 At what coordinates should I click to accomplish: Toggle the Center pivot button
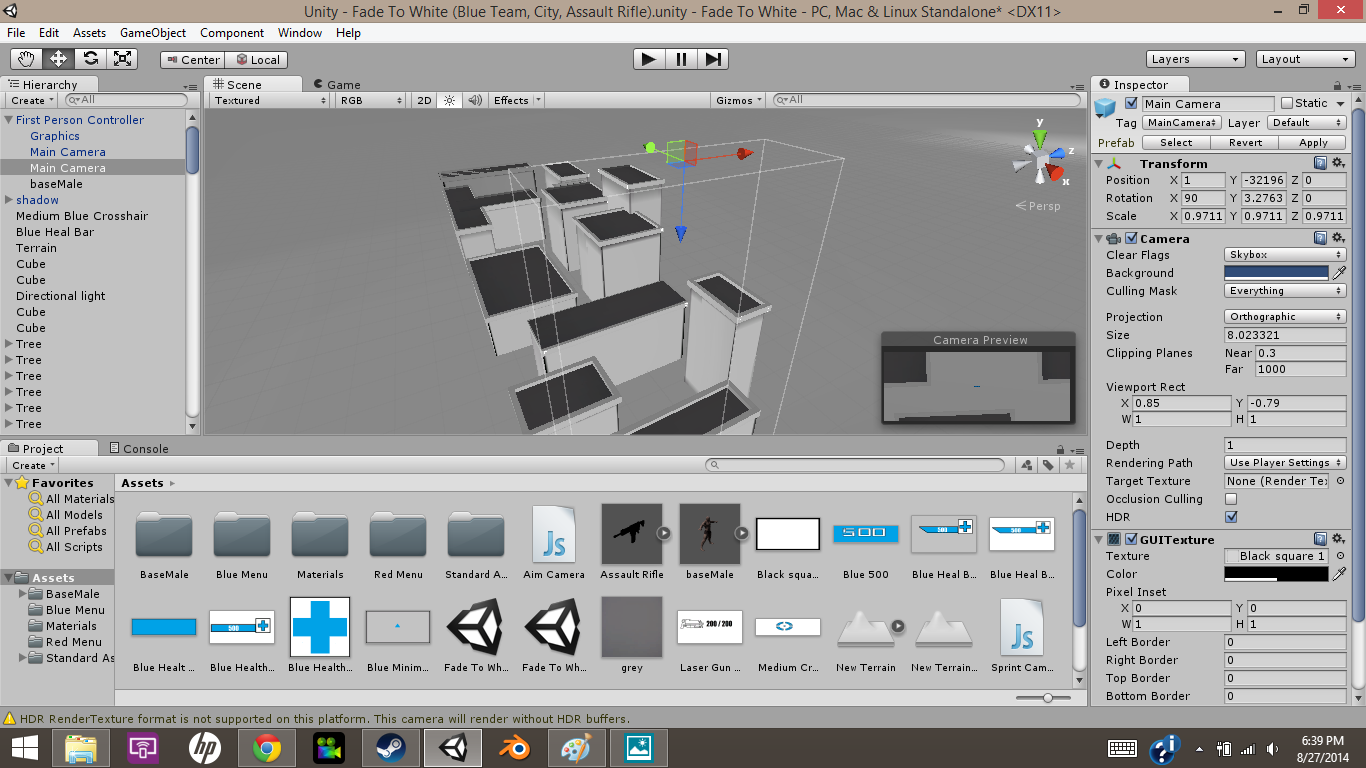pyautogui.click(x=193, y=60)
